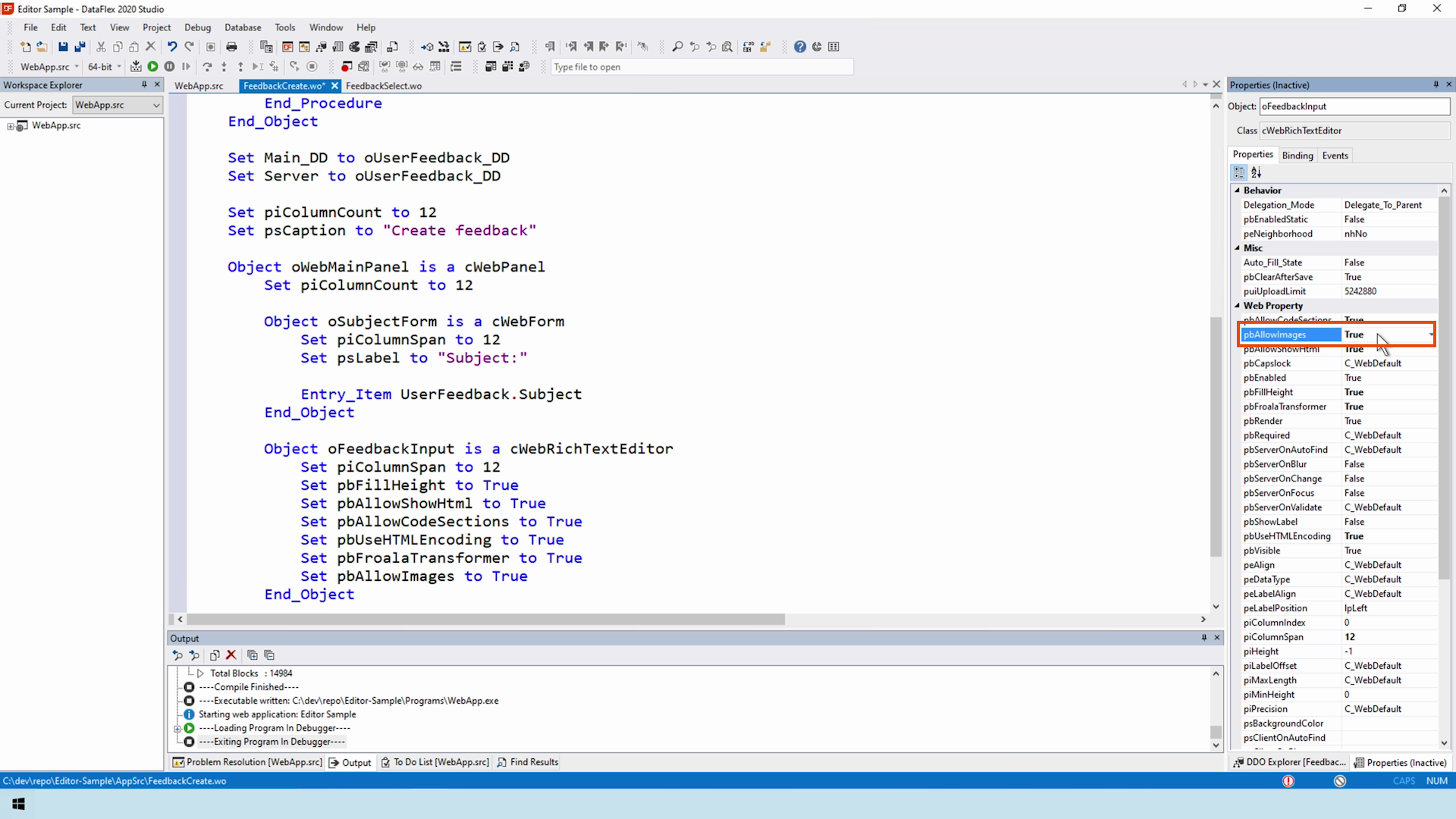Viewport: 1456px width, 819px height.
Task: Click the Print icon in toolbar
Action: (x=231, y=47)
